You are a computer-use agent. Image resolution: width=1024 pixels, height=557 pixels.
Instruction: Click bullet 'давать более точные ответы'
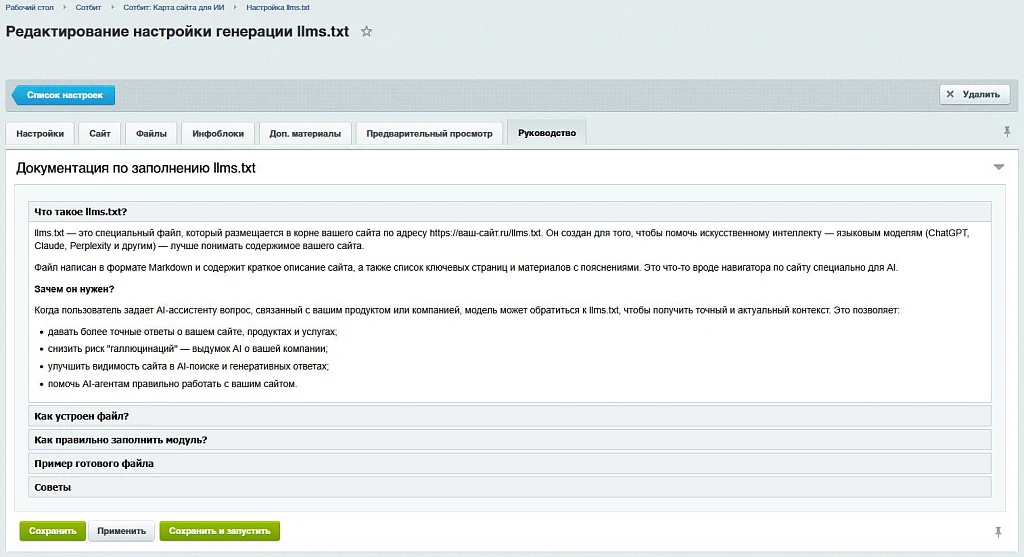[193, 332]
